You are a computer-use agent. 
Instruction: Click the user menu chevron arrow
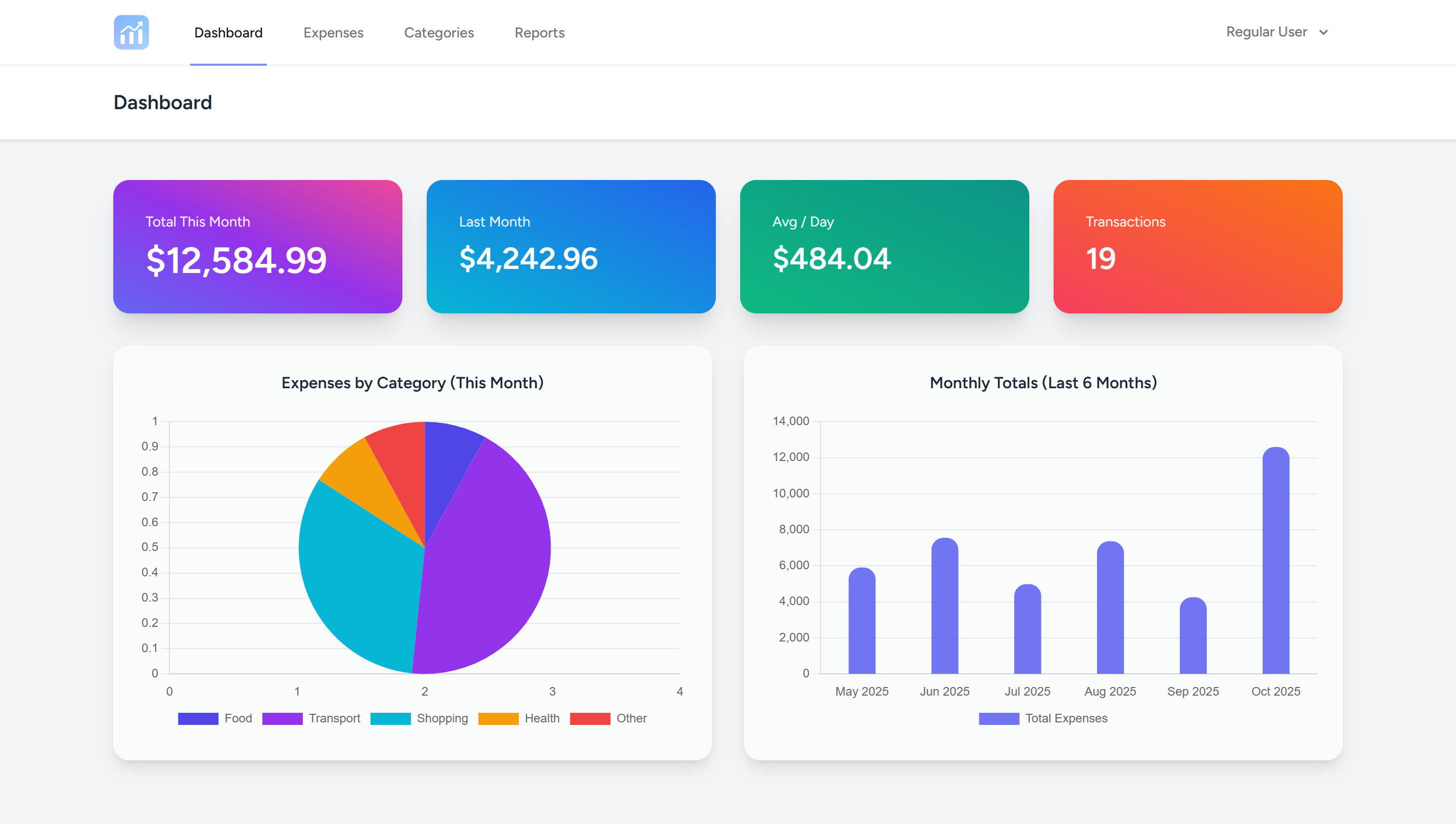(1324, 32)
